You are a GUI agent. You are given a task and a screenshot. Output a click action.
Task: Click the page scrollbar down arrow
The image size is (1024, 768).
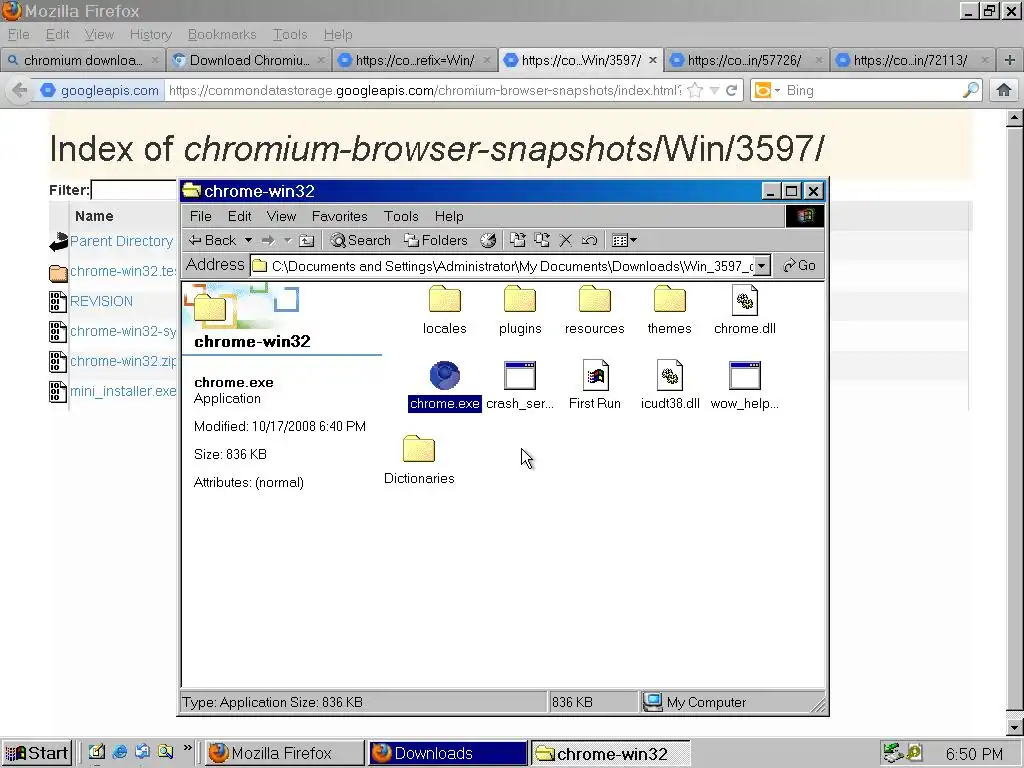[x=1014, y=726]
